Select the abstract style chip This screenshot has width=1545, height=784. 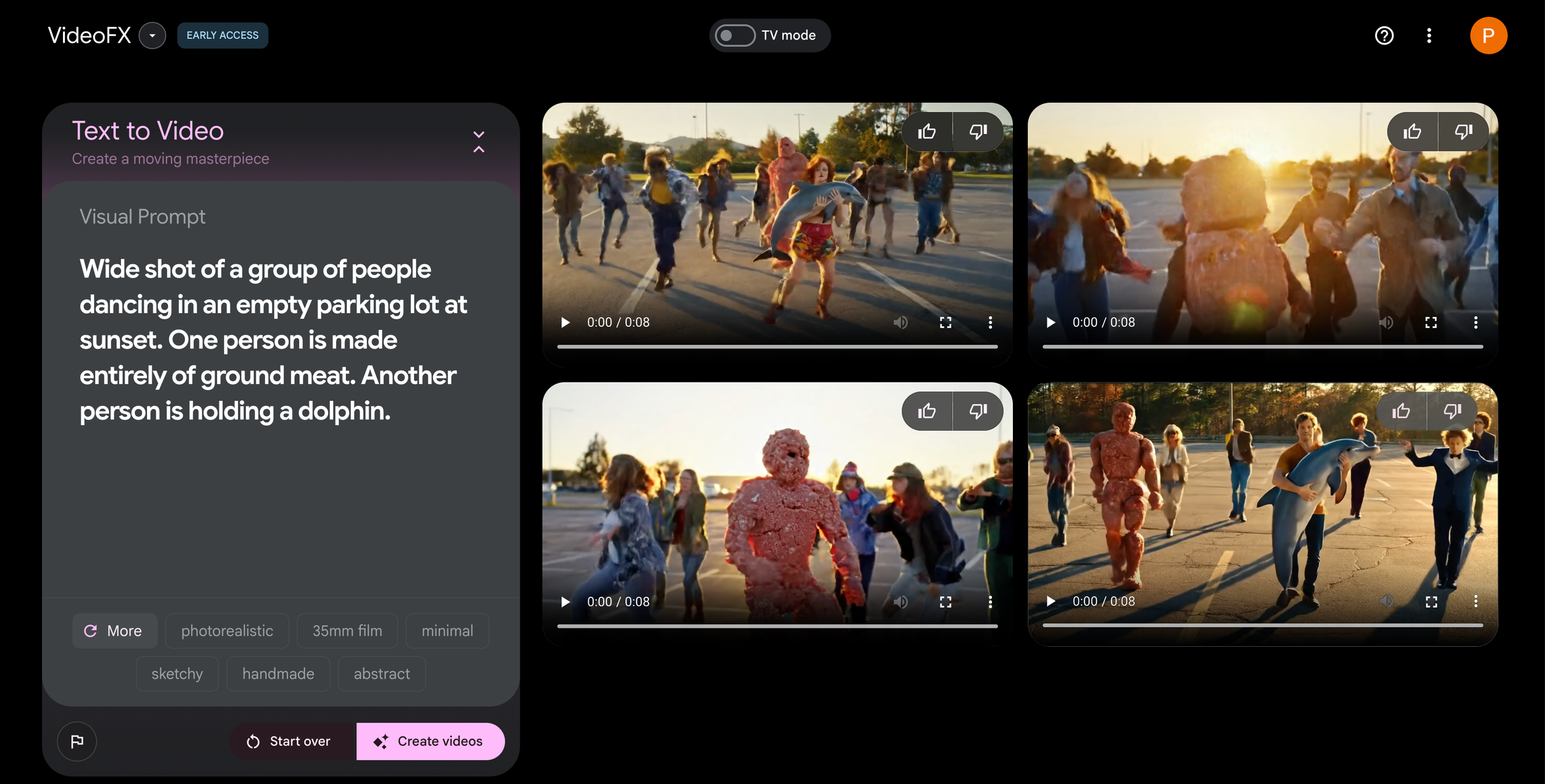tap(381, 673)
